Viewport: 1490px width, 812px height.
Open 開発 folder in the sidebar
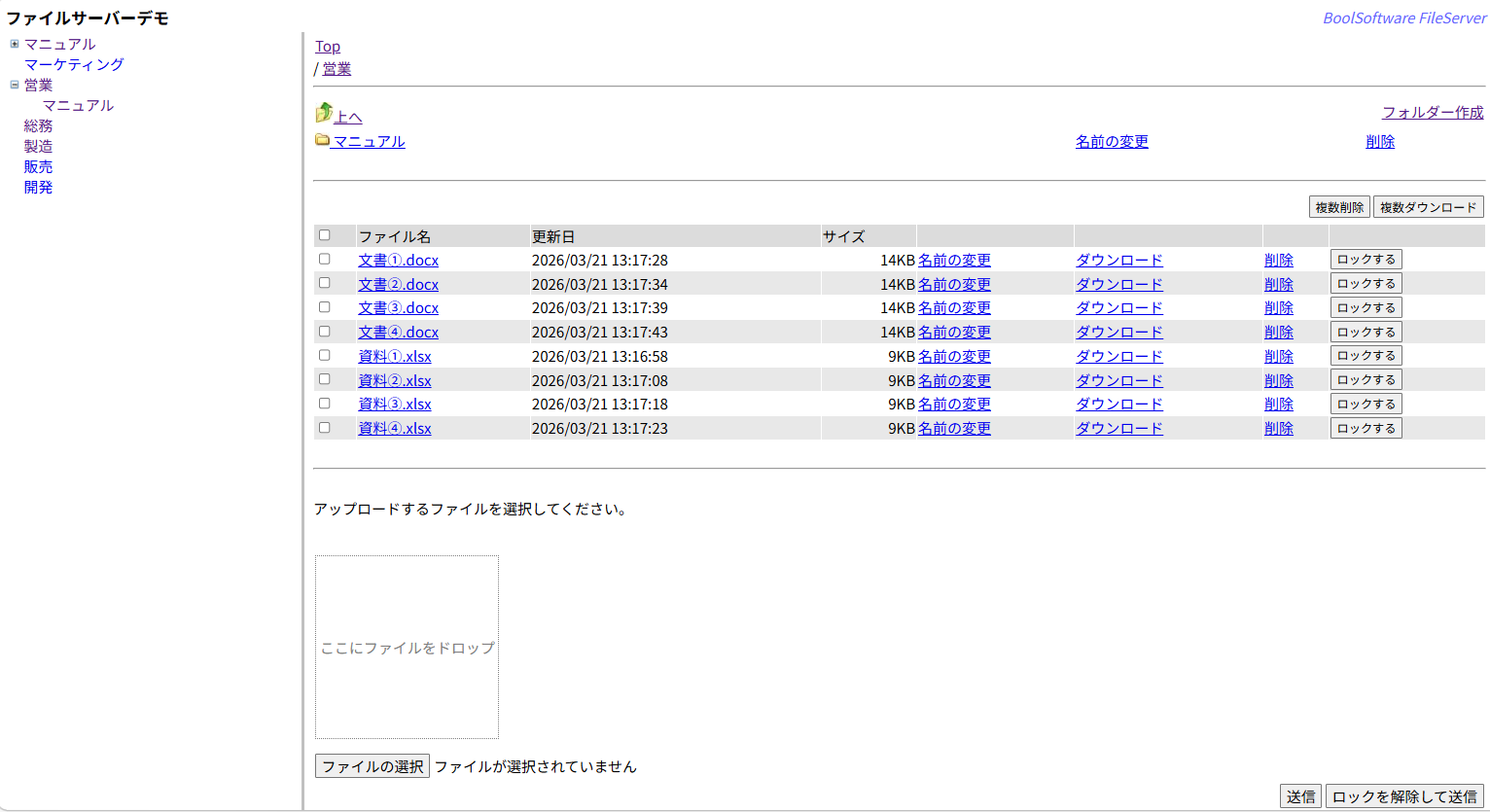[x=39, y=187]
